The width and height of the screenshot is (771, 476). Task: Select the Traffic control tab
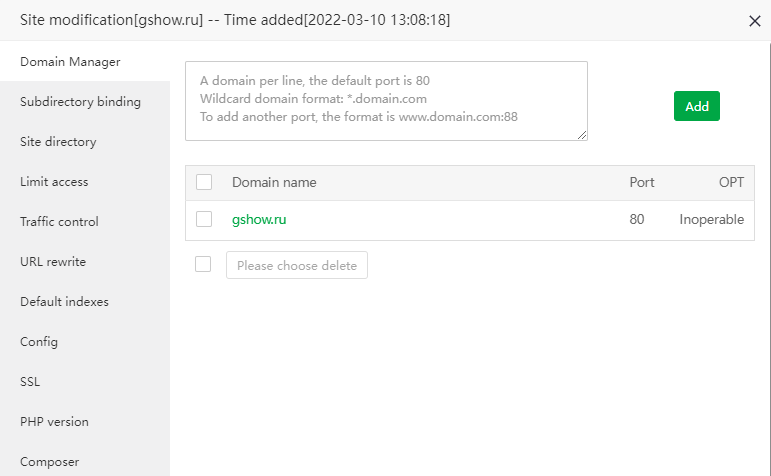pos(59,222)
